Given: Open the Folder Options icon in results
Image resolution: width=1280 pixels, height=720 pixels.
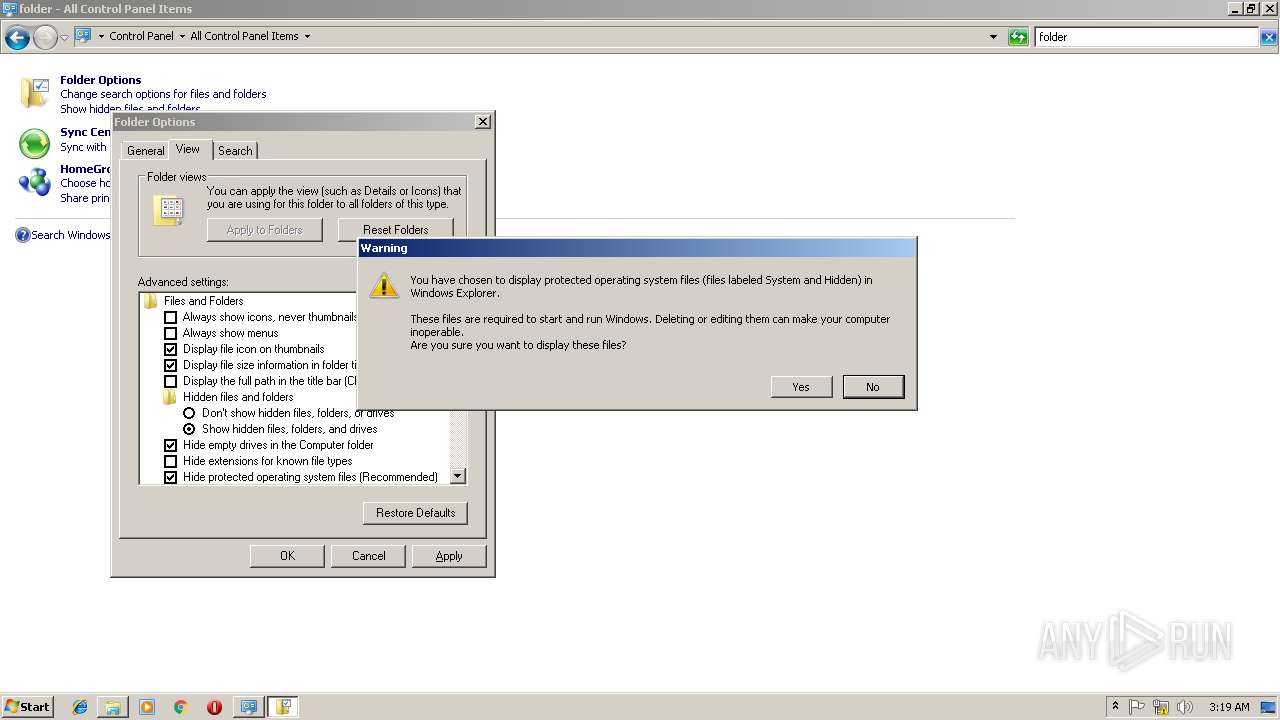Looking at the screenshot, I should point(35,93).
